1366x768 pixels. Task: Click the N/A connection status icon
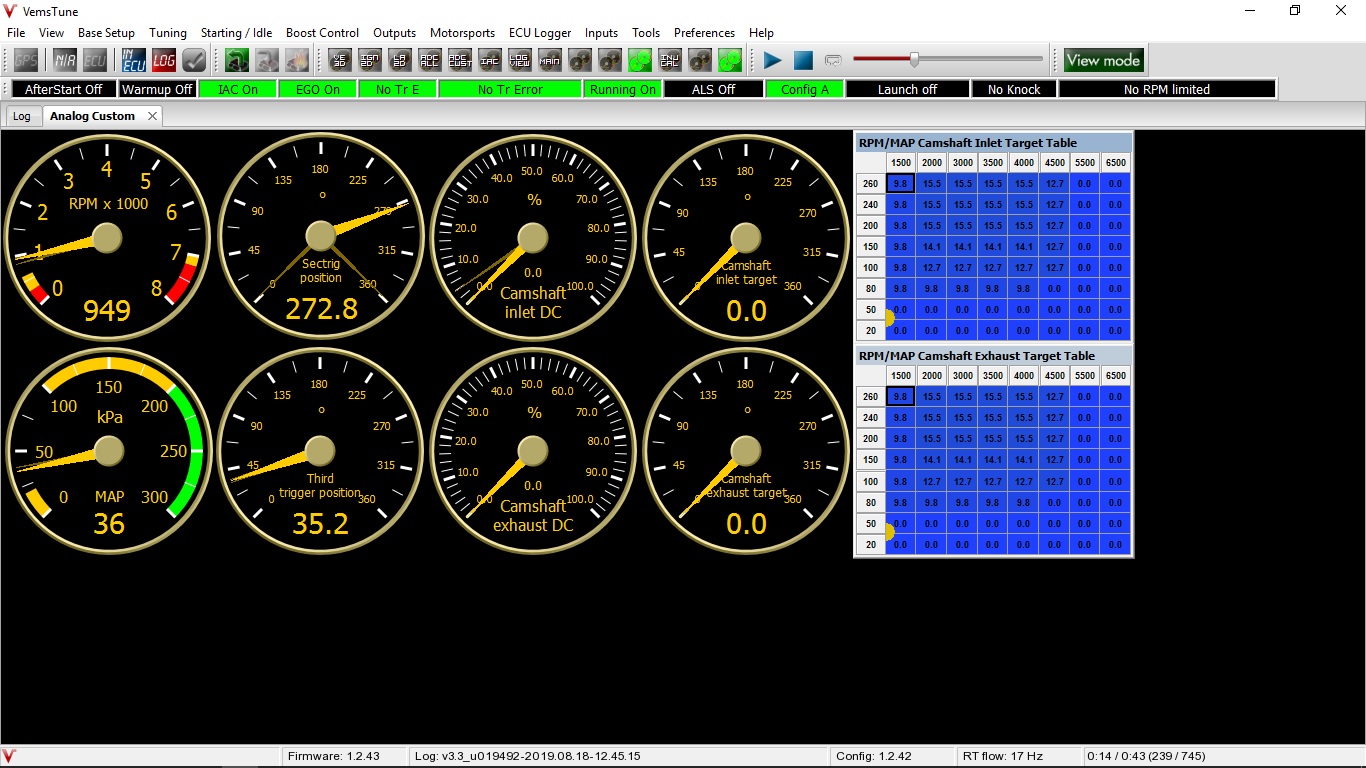pos(65,60)
